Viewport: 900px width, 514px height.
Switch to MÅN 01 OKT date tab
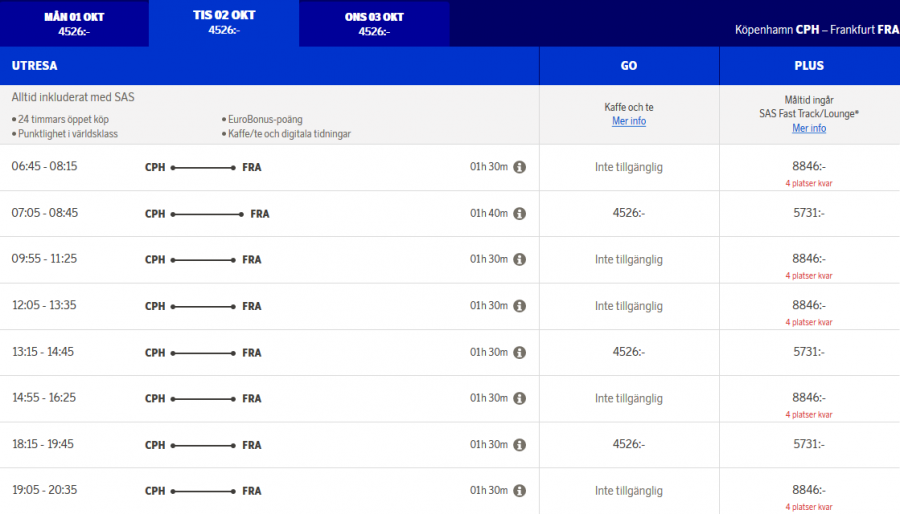pyautogui.click(x=74, y=23)
